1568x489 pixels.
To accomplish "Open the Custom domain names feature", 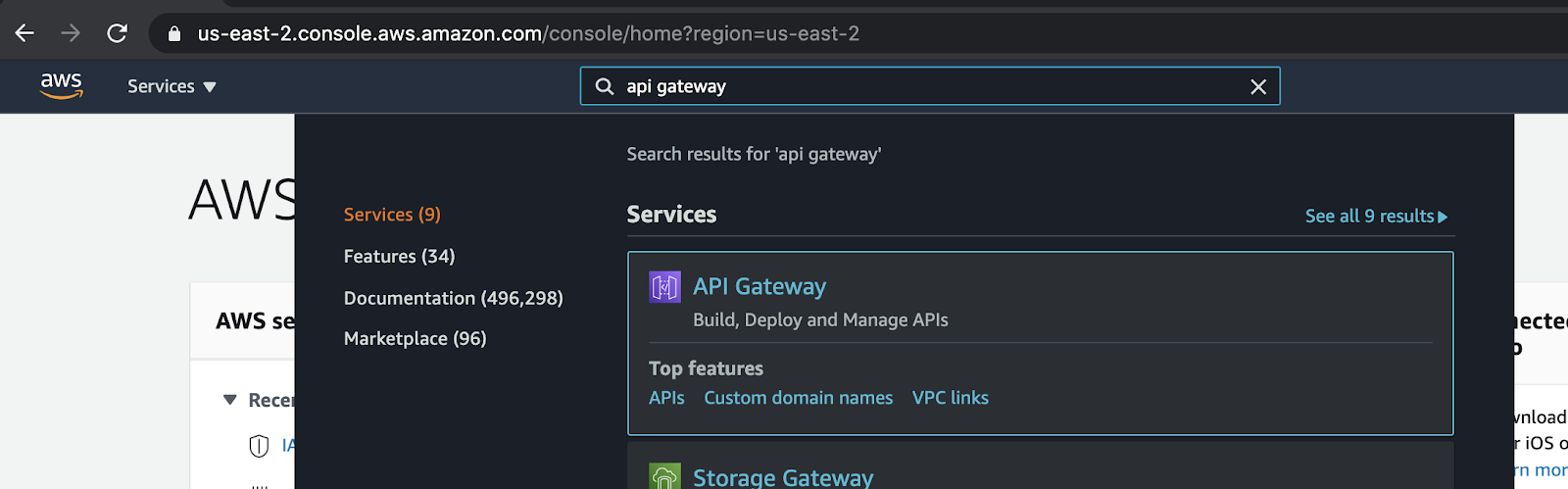I will (798, 398).
